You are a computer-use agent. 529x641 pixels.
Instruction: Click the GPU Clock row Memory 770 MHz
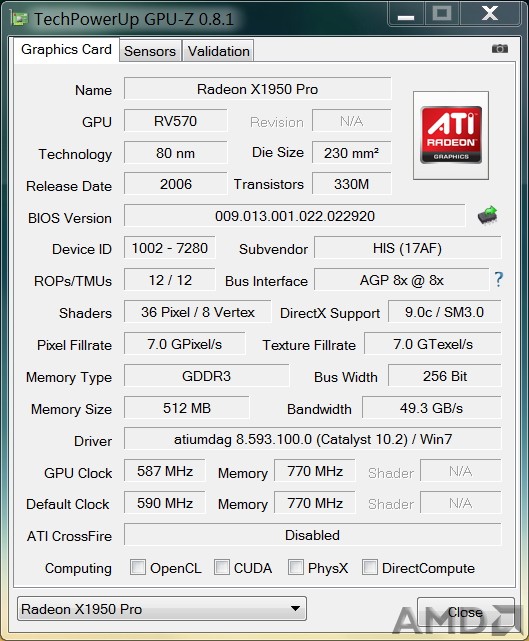point(315,471)
